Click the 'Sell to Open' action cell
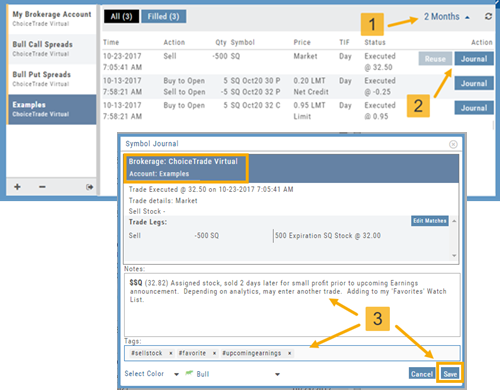 coord(184,92)
